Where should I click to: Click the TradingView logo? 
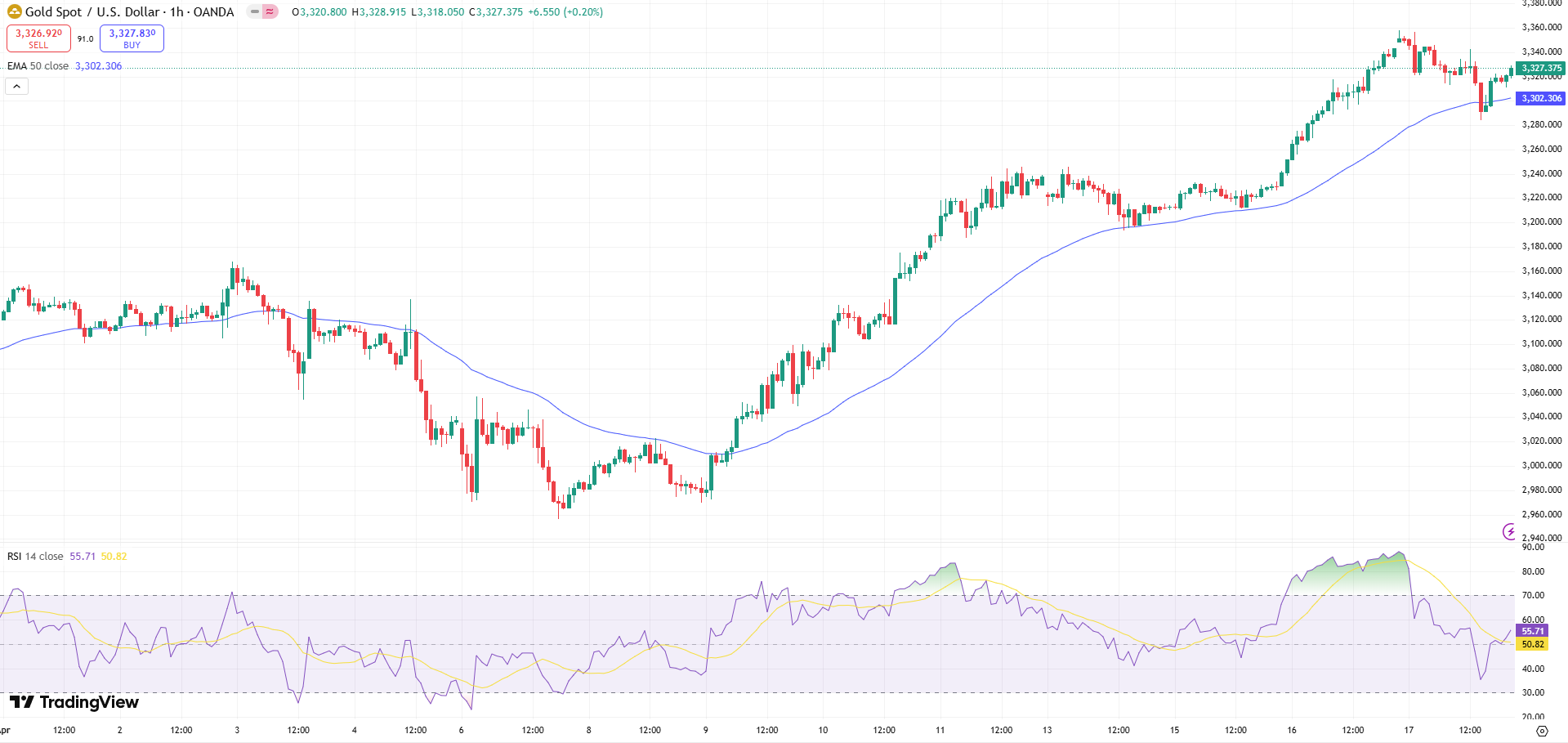pos(74,701)
